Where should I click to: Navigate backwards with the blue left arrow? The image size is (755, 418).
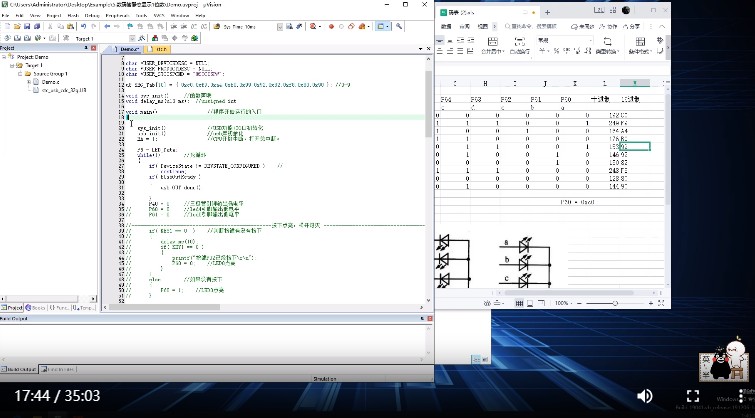point(107,26)
